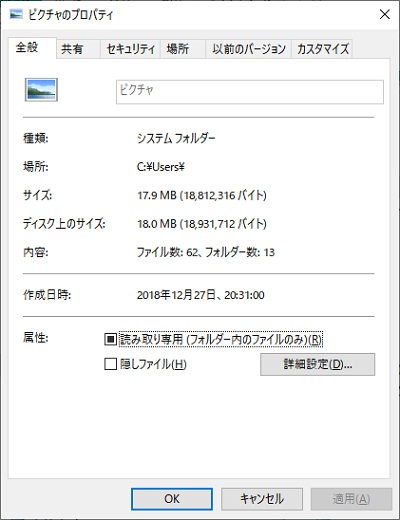The image size is (400, 520).
Task: Confirm with the OK button
Action: [172, 499]
